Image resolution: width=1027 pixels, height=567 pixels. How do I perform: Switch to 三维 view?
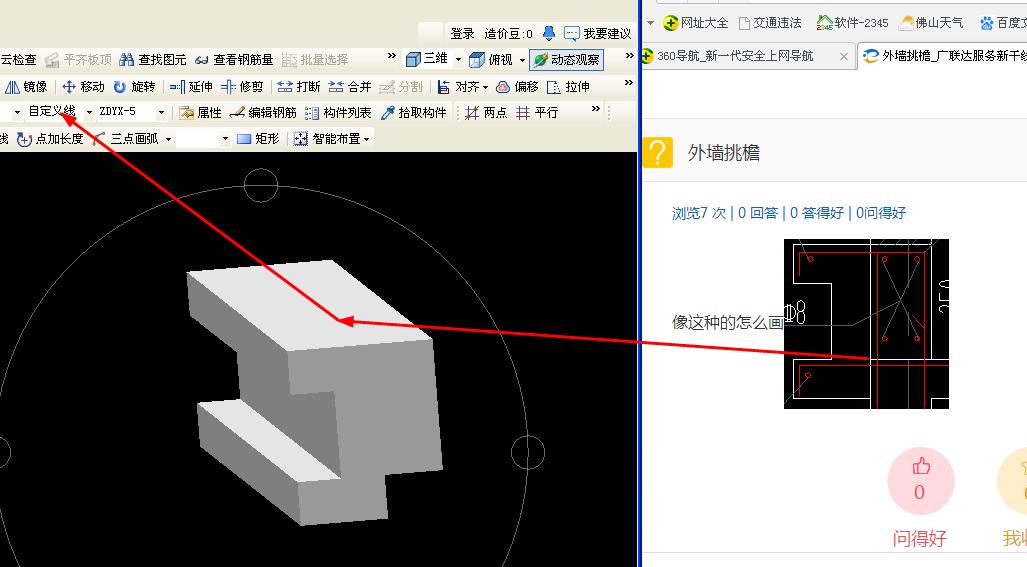427,59
